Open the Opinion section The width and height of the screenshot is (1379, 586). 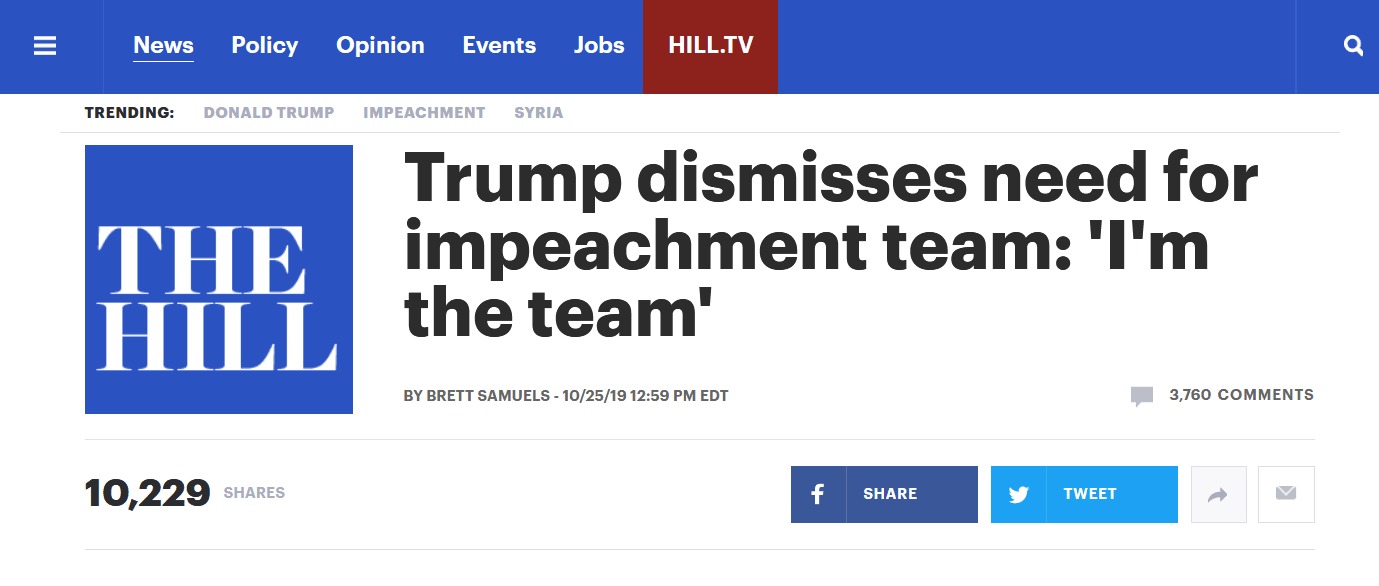tap(380, 46)
